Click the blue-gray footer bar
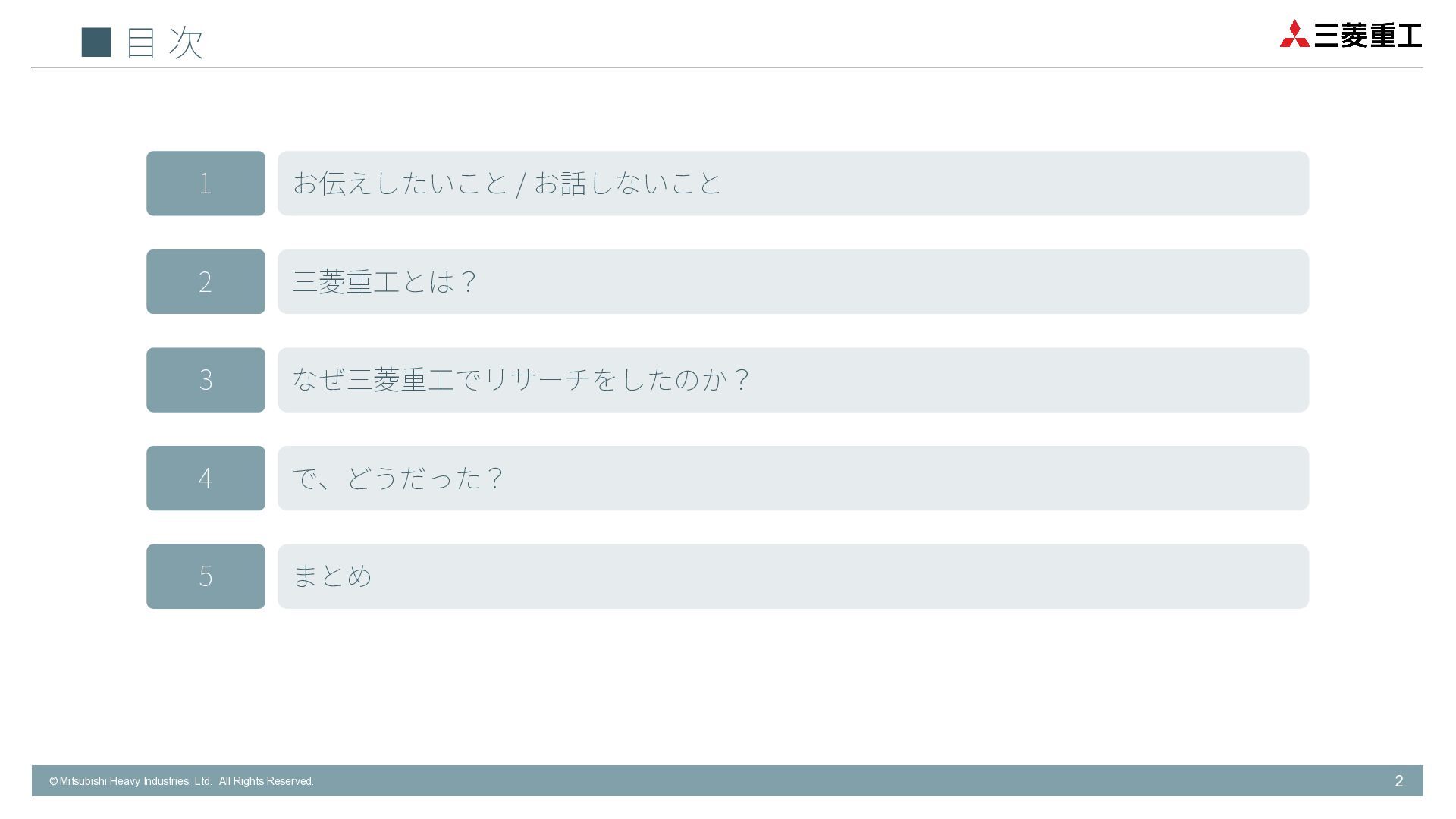The height and width of the screenshot is (819, 1456). 727,780
